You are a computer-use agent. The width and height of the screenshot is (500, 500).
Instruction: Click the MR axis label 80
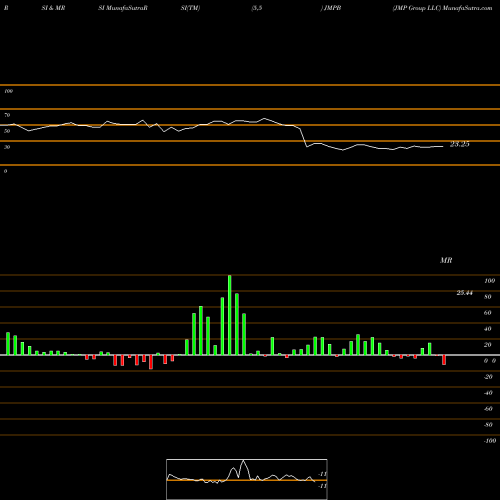pyautogui.click(x=488, y=297)
